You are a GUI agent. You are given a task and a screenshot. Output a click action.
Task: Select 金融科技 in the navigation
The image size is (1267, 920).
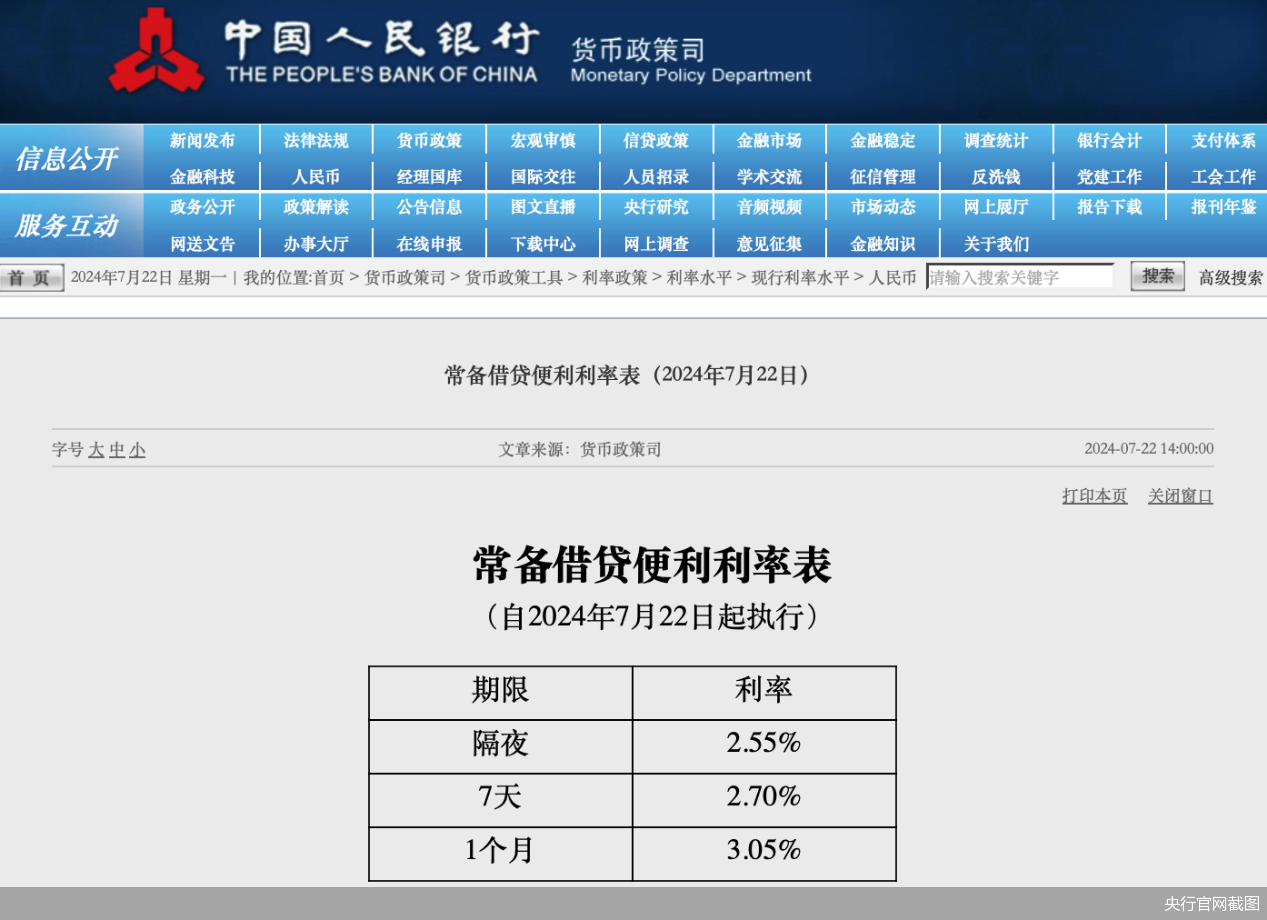coord(202,177)
